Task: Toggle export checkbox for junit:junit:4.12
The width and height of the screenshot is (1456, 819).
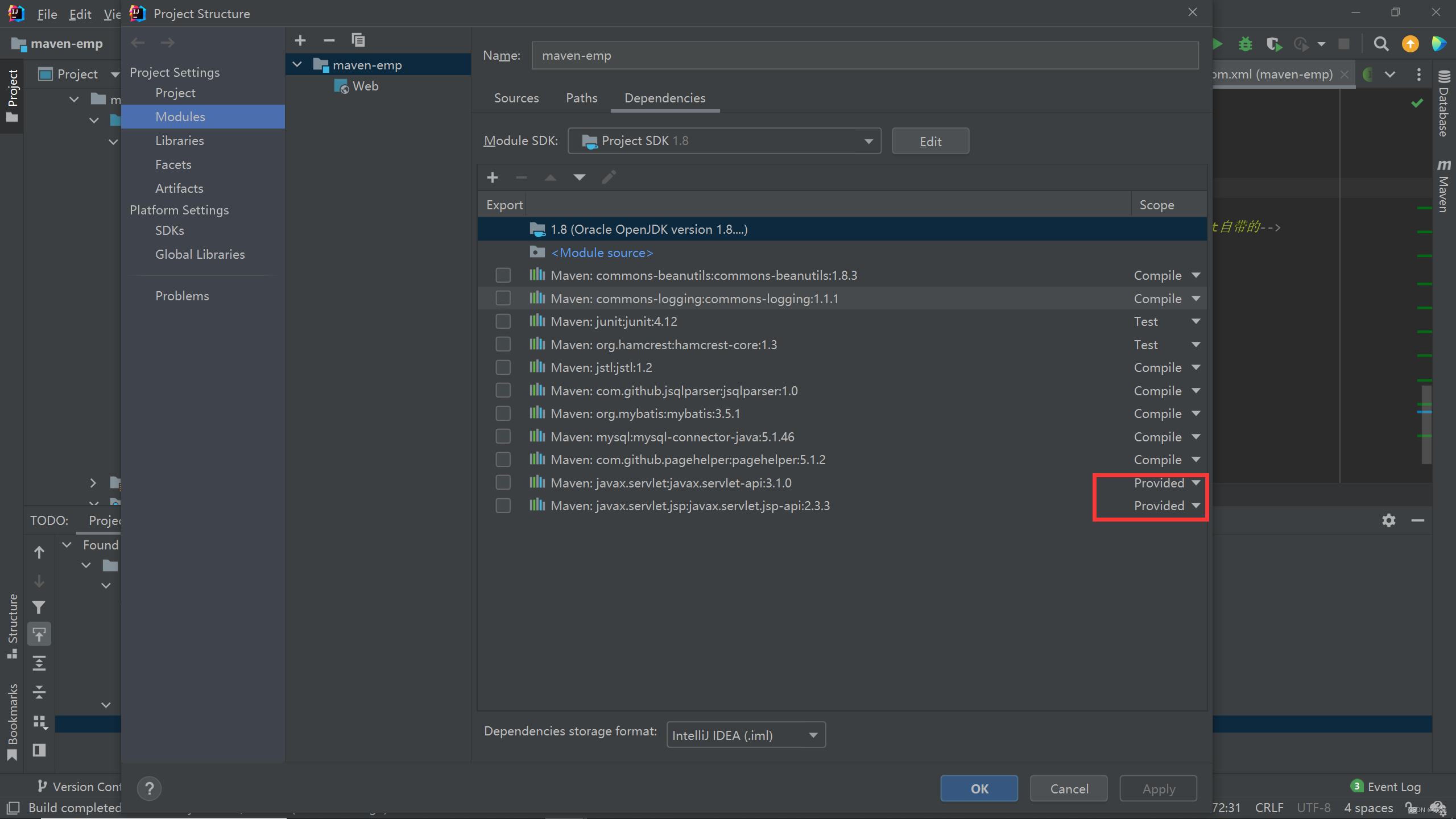Action: pos(503,321)
